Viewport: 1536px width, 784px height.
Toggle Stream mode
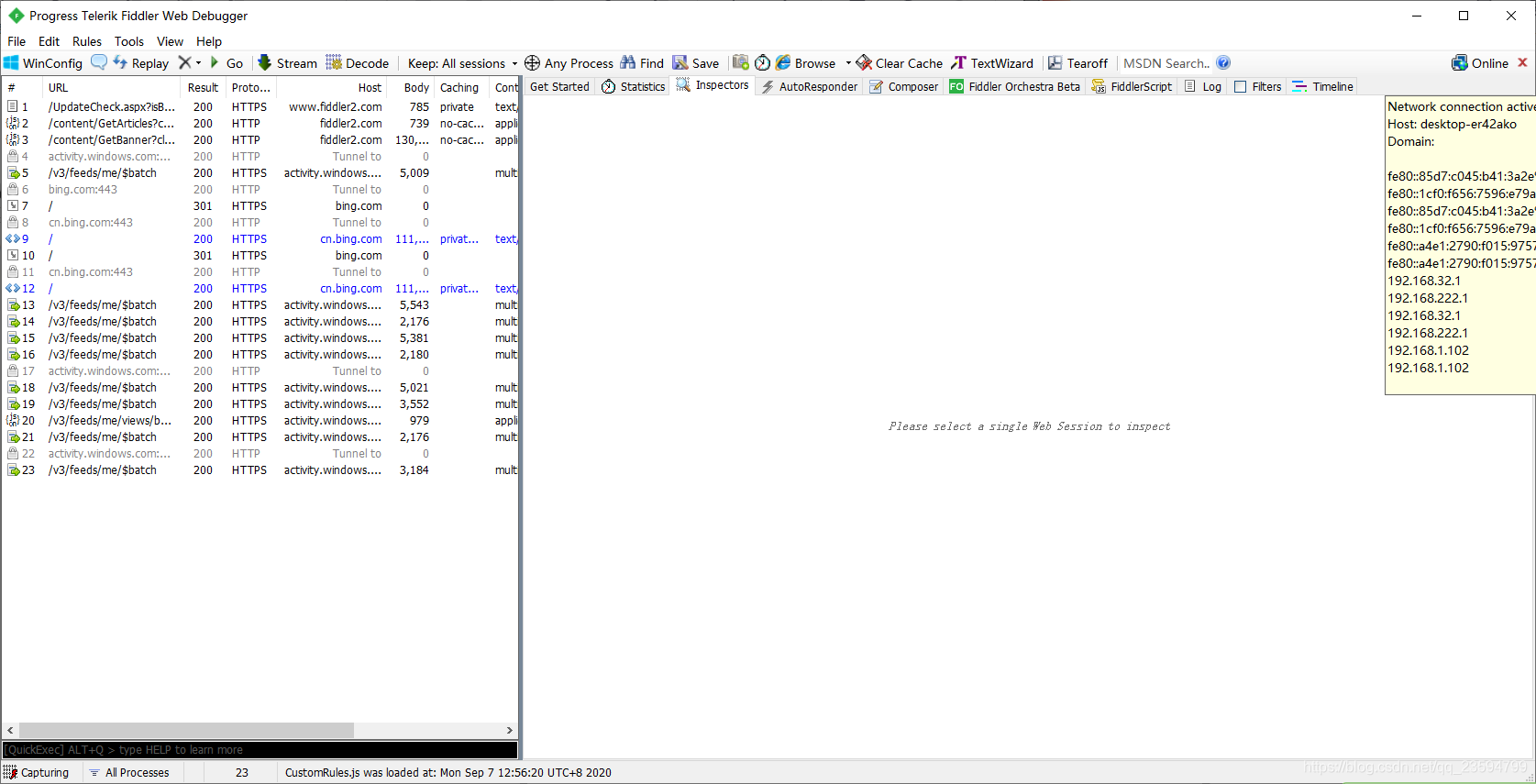coord(287,63)
